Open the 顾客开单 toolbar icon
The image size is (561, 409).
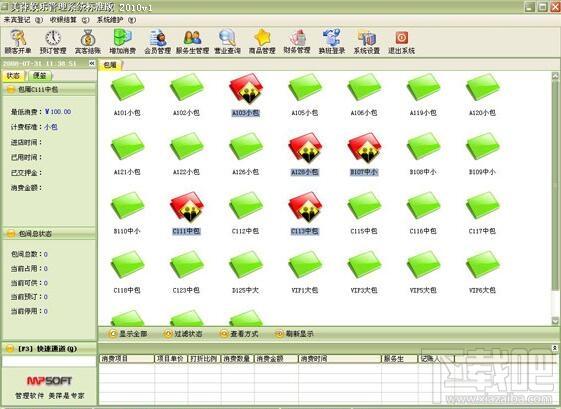(x=18, y=42)
